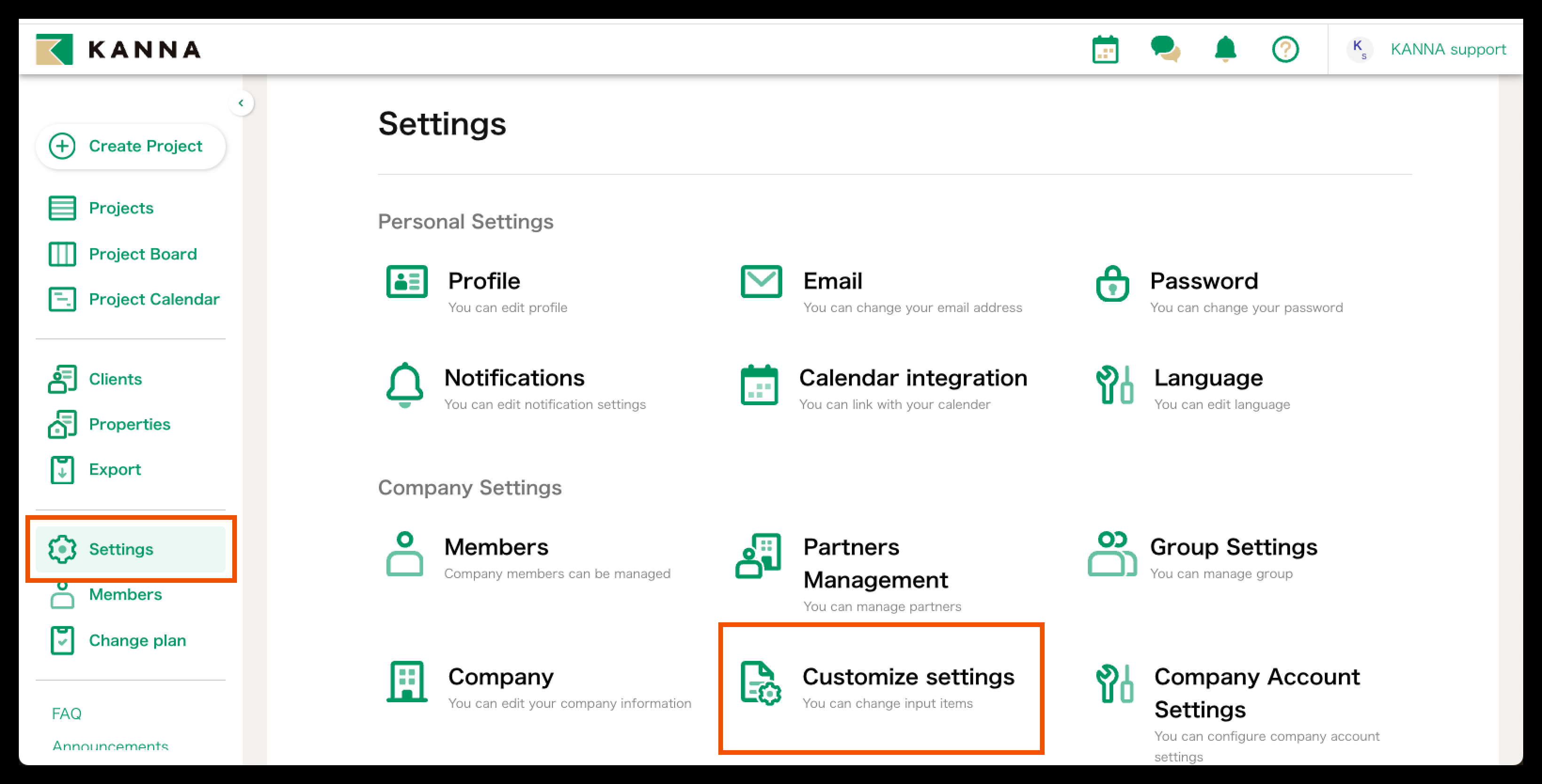Open Change plan in sidebar
Image resolution: width=1542 pixels, height=784 pixels.
(137, 640)
